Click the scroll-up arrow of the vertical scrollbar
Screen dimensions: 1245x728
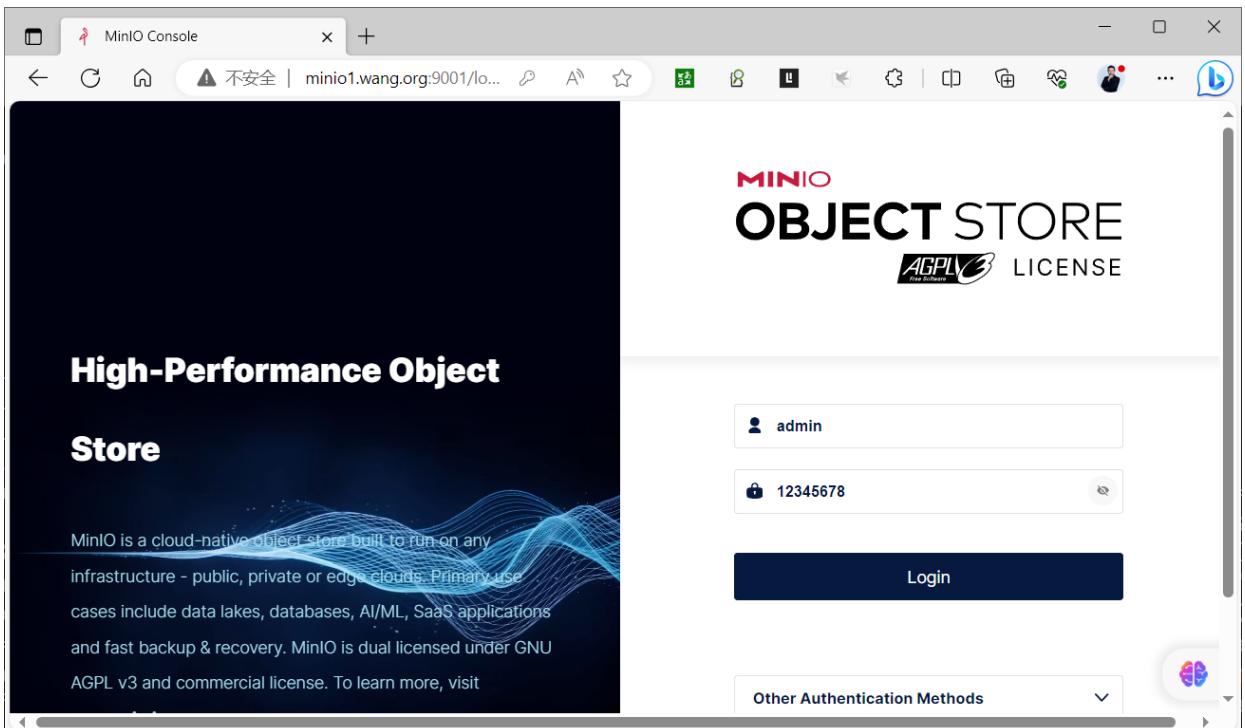1229,113
